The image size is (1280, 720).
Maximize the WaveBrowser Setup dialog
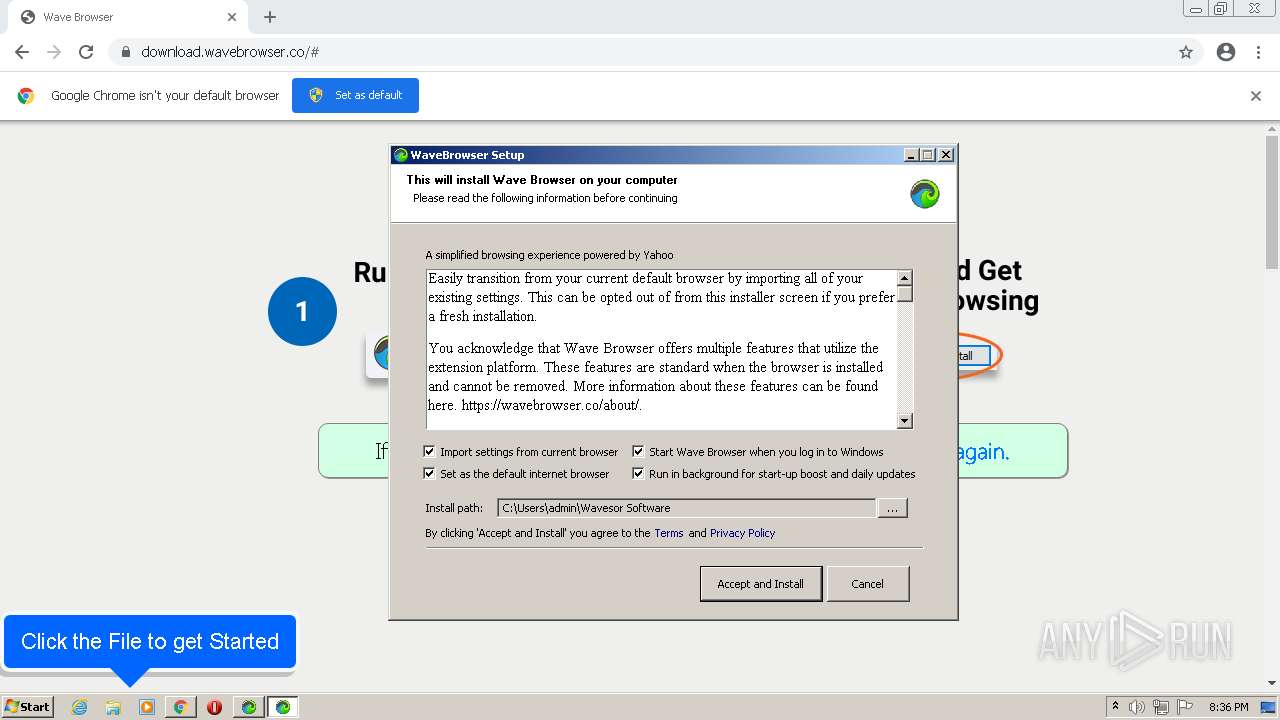point(927,155)
